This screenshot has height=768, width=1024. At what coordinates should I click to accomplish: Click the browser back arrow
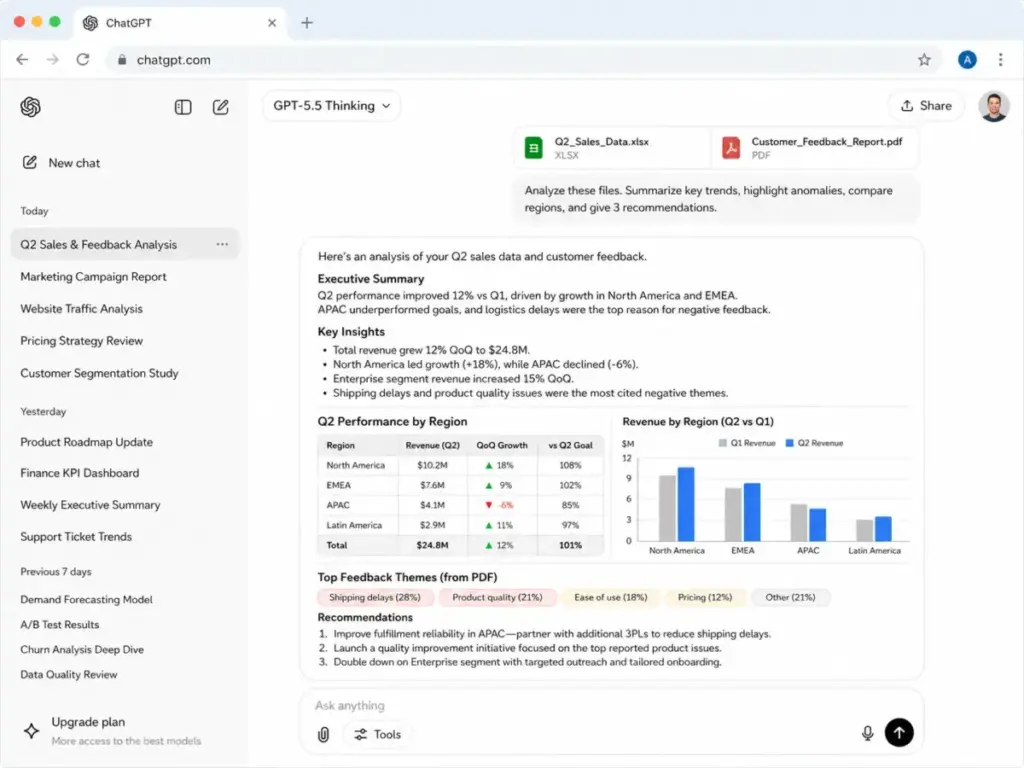(22, 59)
